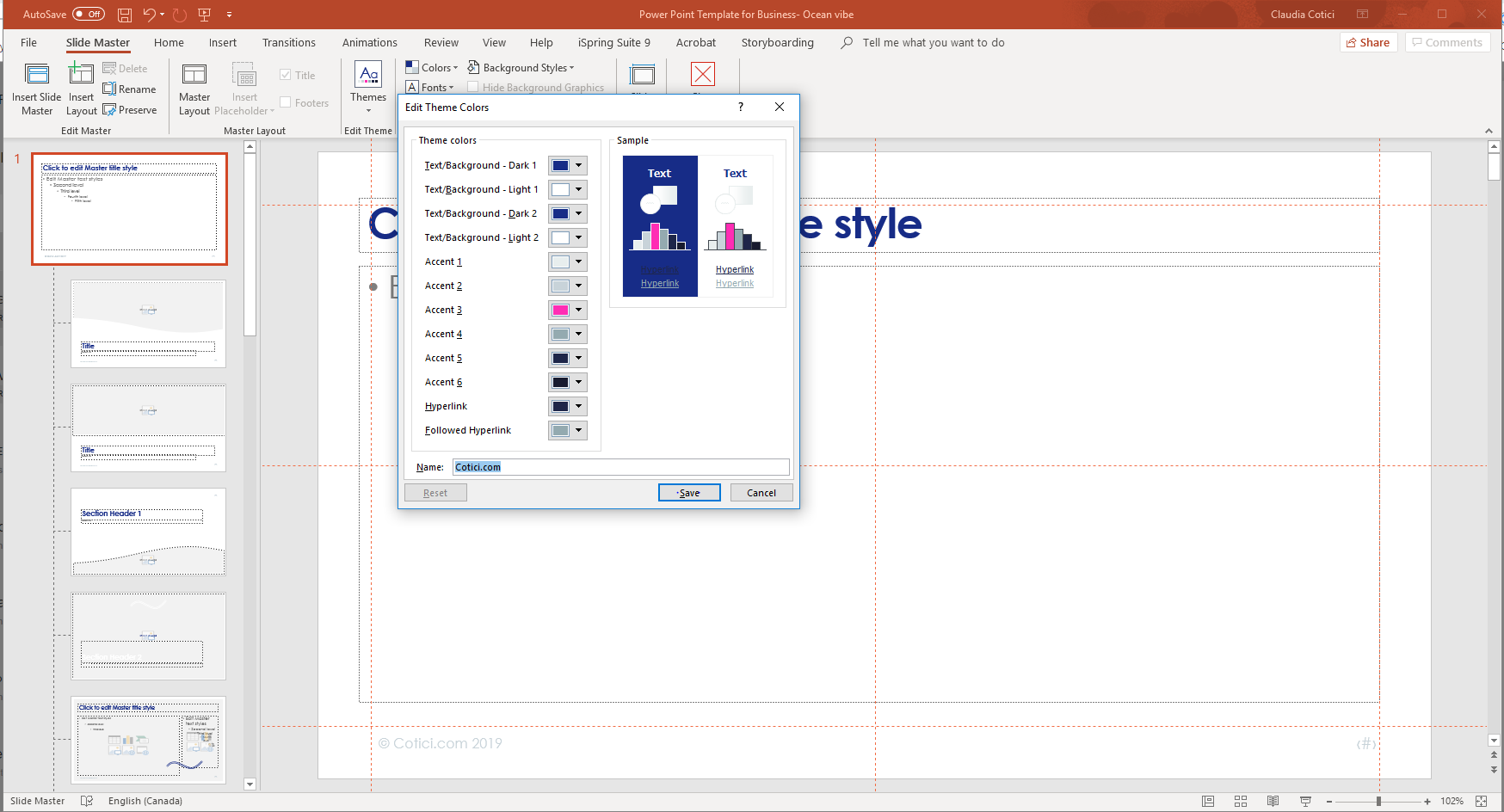Click the Slide Size icon
The height and width of the screenshot is (812, 1504).
tap(642, 74)
